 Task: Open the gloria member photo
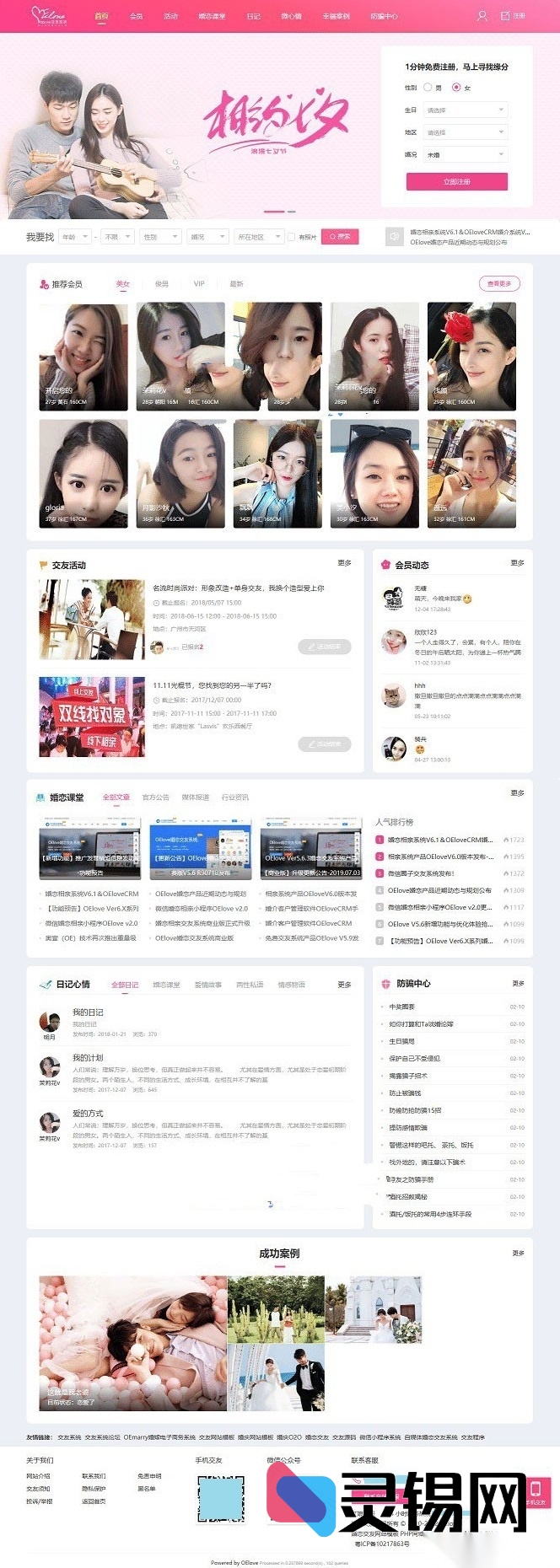click(x=83, y=474)
